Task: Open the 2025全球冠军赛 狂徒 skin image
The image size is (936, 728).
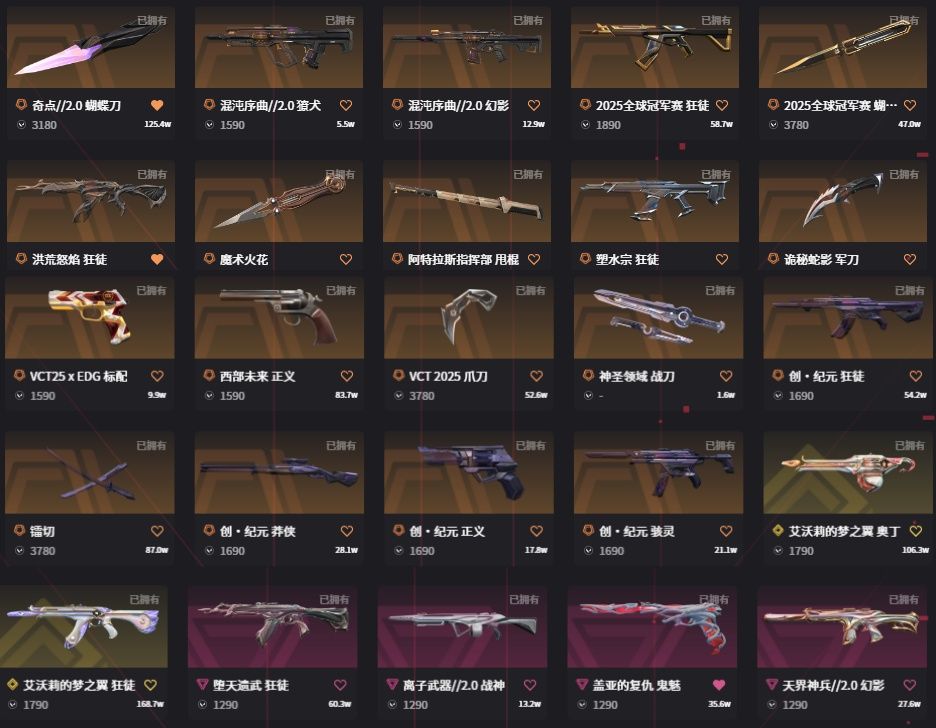Action: tap(655, 47)
